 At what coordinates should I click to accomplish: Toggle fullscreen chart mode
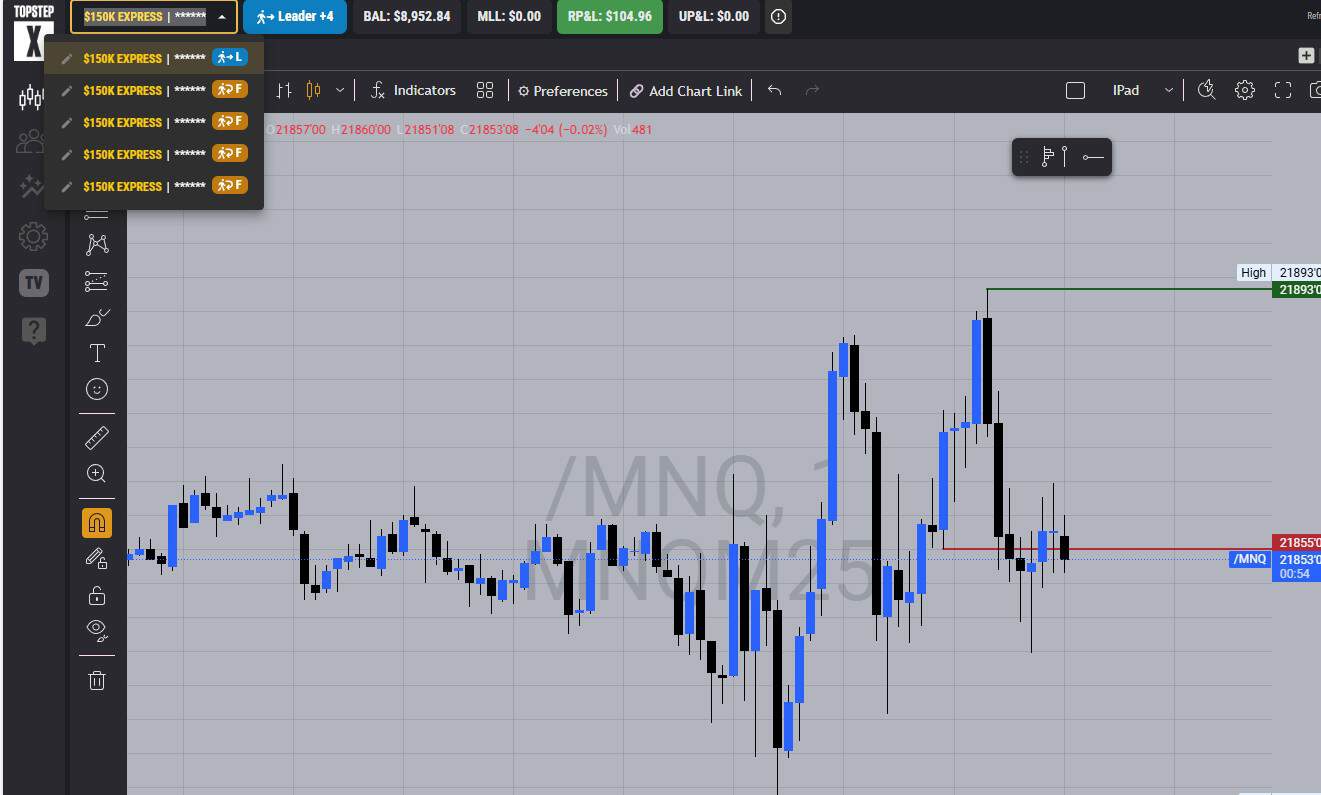(x=1283, y=91)
